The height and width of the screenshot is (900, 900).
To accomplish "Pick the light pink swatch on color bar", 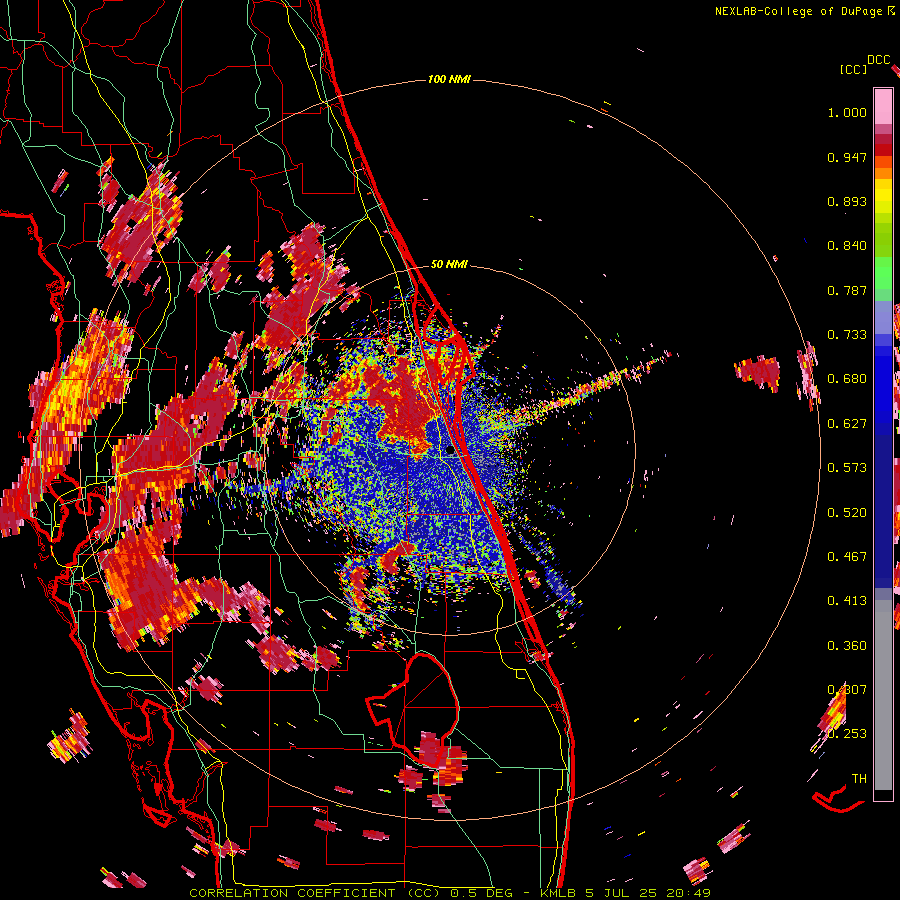I will [x=883, y=106].
